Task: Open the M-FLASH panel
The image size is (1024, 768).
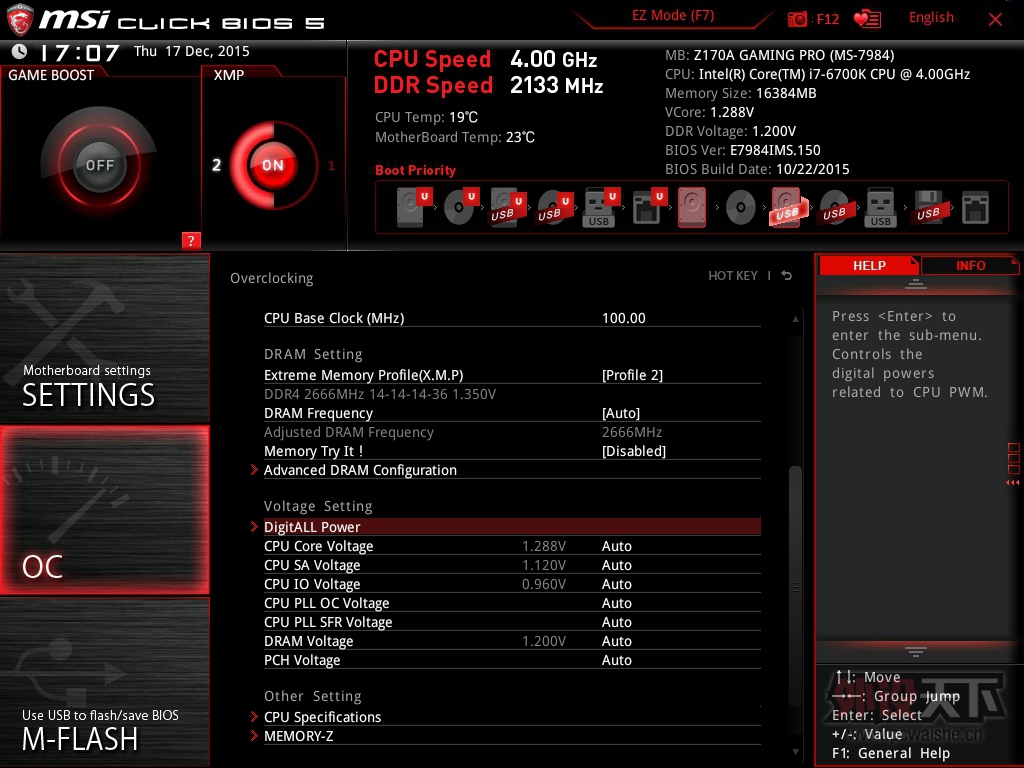Action: 104,682
